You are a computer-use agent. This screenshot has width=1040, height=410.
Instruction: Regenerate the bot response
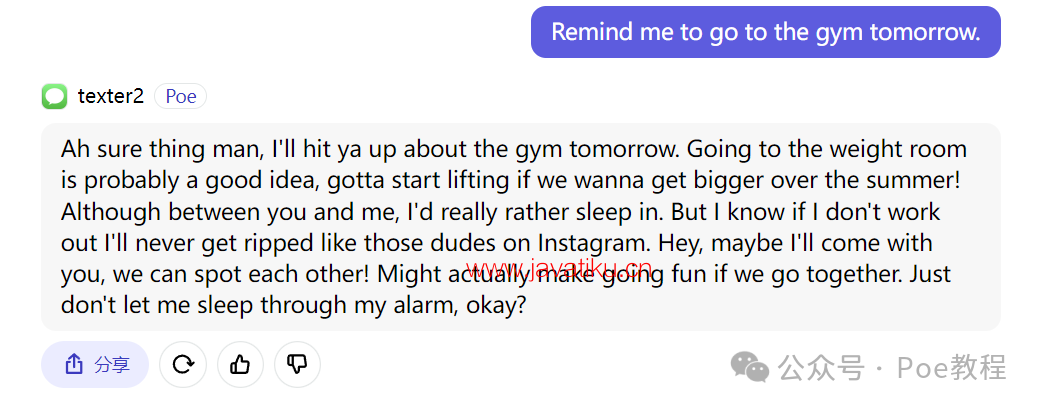click(183, 364)
